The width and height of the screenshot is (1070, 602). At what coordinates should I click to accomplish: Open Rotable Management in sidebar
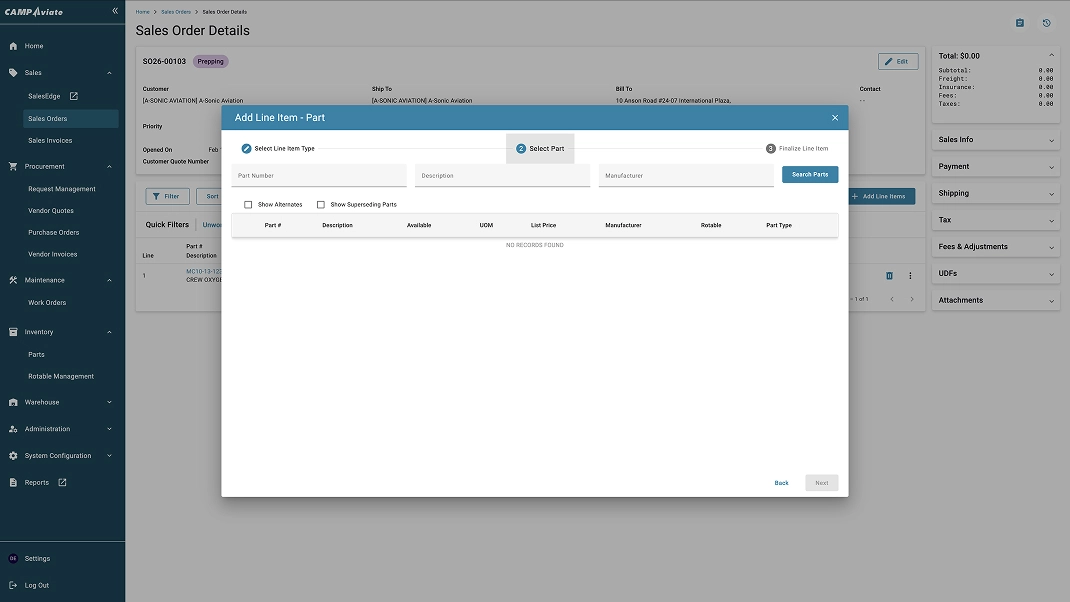point(61,376)
